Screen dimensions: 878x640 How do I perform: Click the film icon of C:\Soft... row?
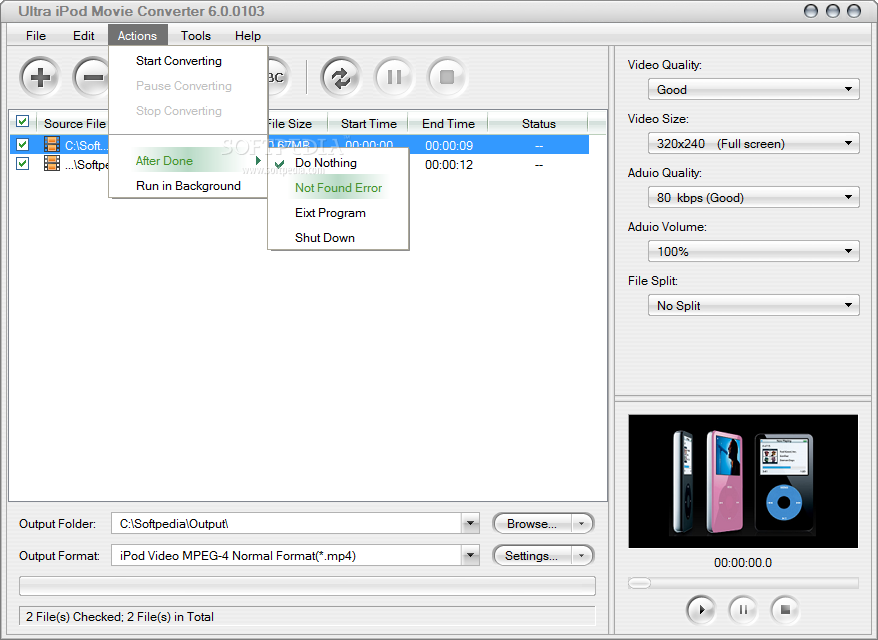52,144
